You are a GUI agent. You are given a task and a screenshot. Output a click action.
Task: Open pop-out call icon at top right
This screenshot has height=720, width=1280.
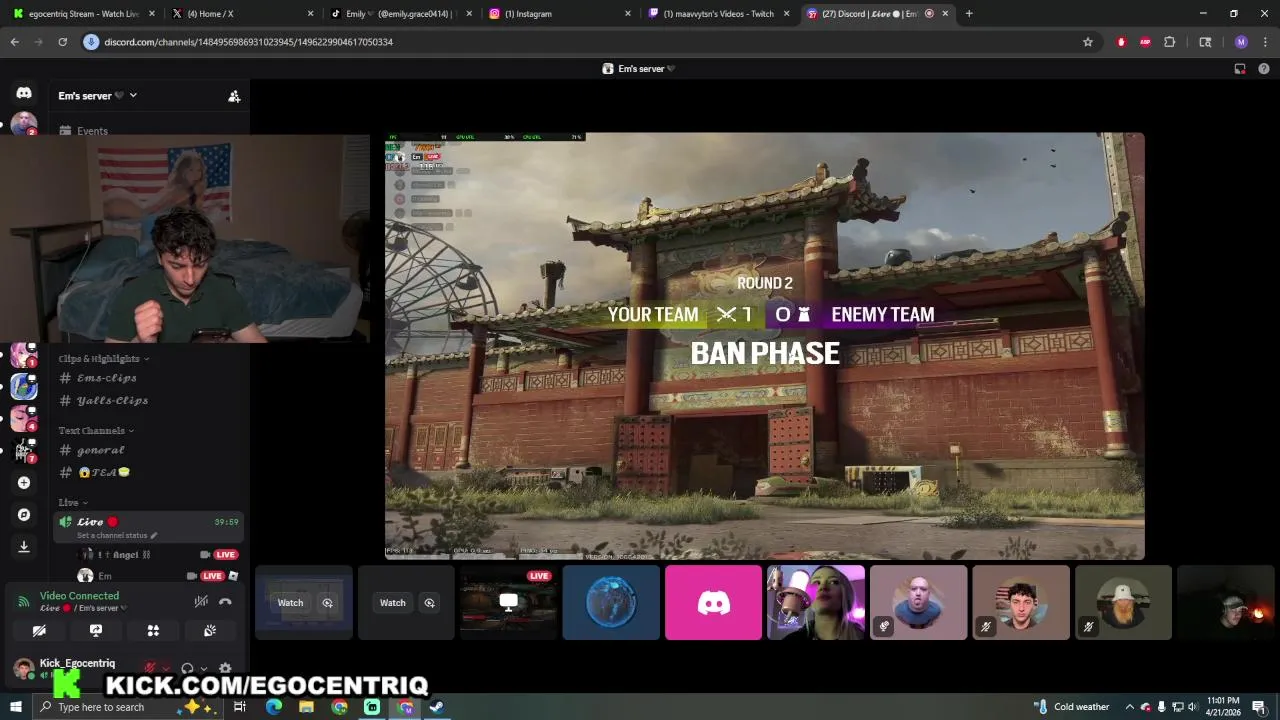[x=1240, y=69]
